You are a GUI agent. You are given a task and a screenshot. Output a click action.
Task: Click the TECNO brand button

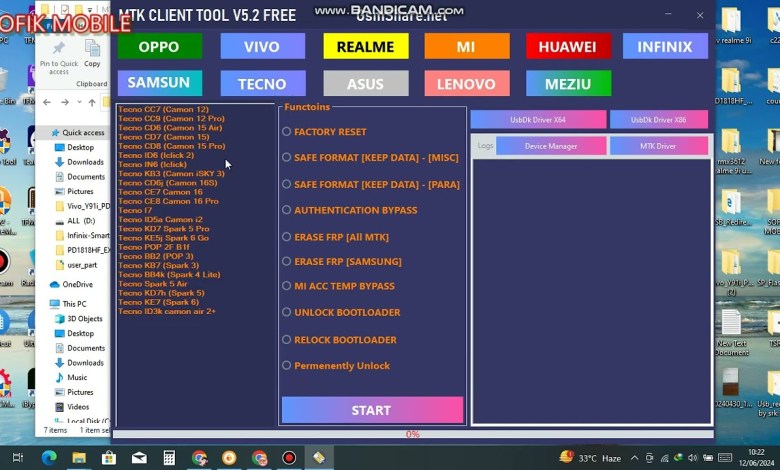coord(263,83)
